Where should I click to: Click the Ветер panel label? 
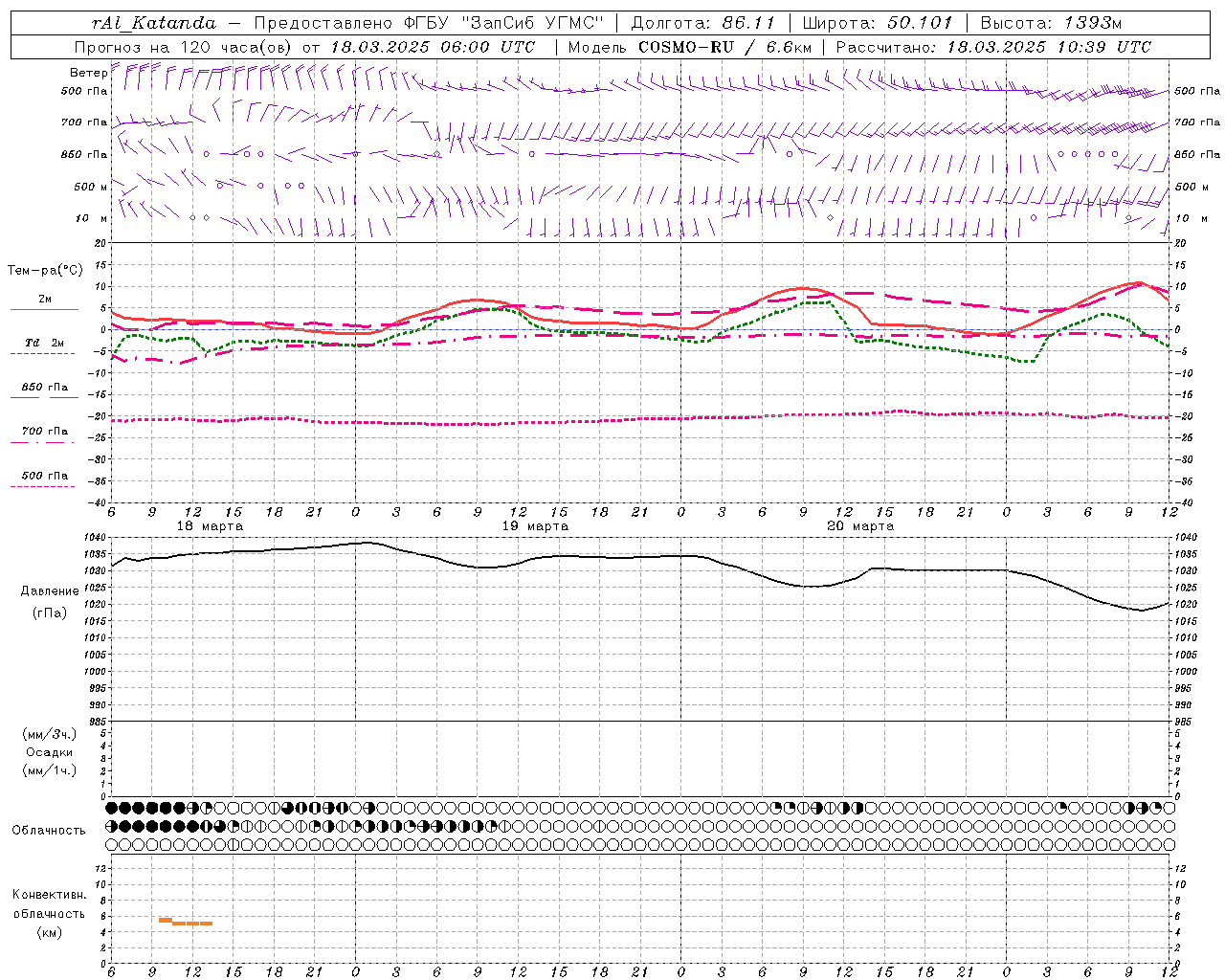[88, 73]
